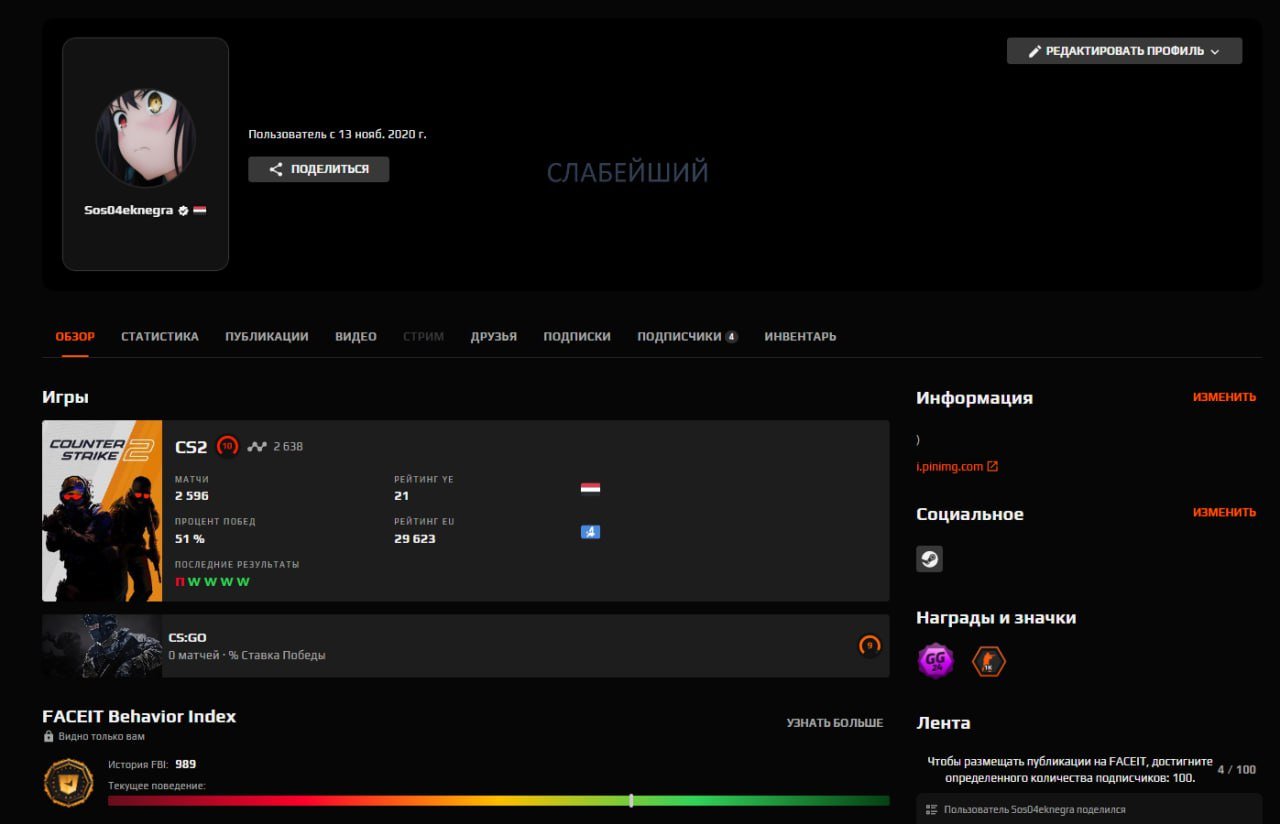Image resolution: width=1280 pixels, height=824 pixels.
Task: Click the ELO graph icon beside 2 638
Action: point(257,447)
